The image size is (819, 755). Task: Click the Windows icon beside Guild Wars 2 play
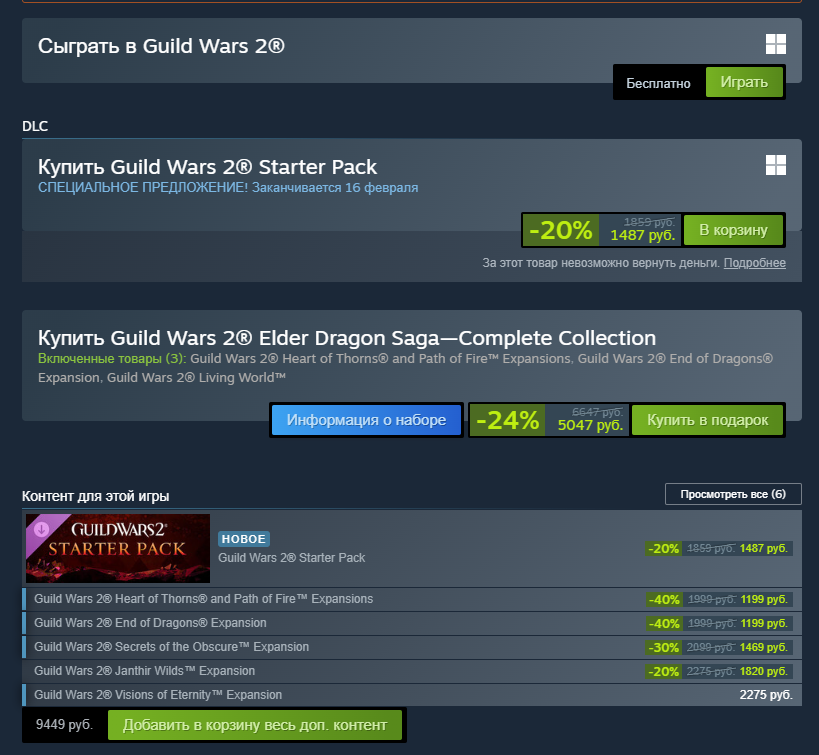(x=776, y=44)
